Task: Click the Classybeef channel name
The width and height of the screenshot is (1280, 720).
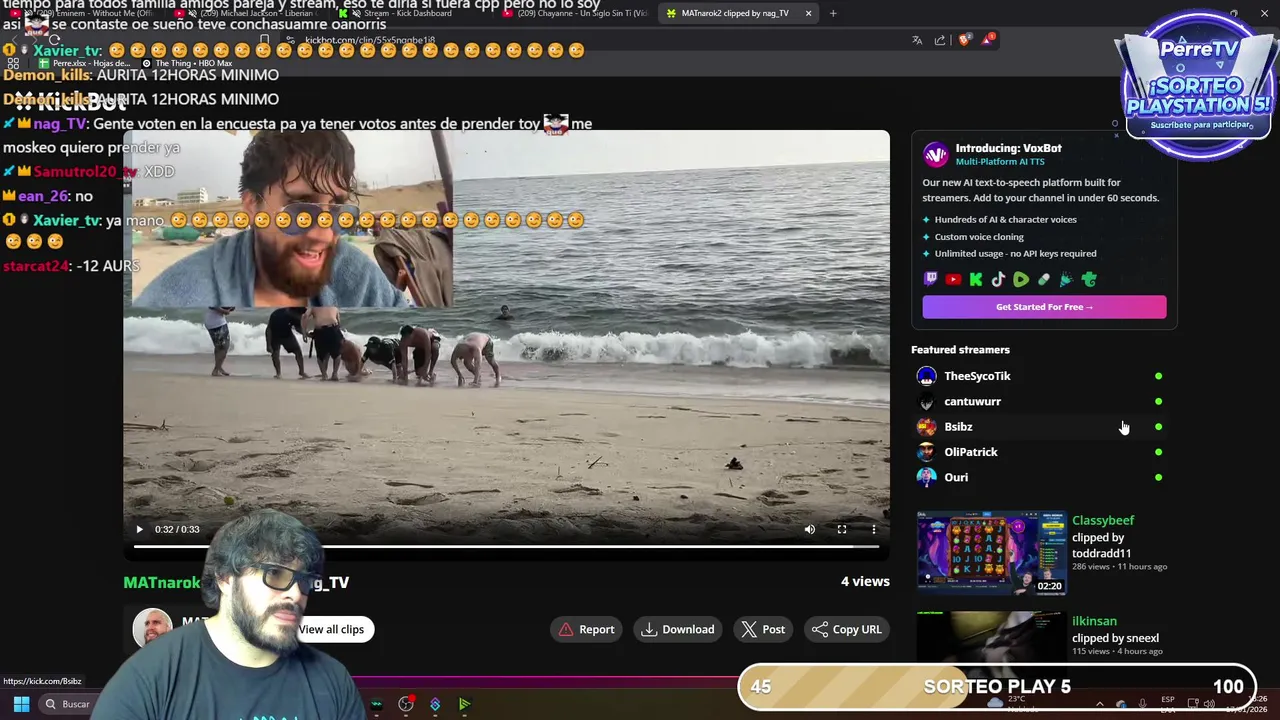Action: [1103, 520]
